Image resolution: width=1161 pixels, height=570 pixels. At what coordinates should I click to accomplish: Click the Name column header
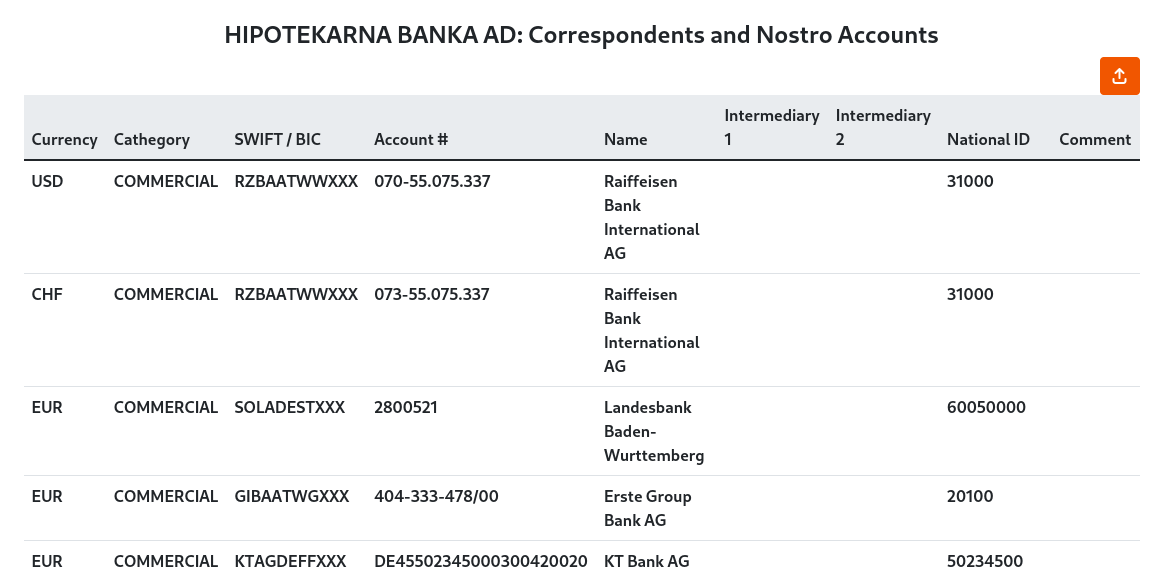[x=625, y=139]
